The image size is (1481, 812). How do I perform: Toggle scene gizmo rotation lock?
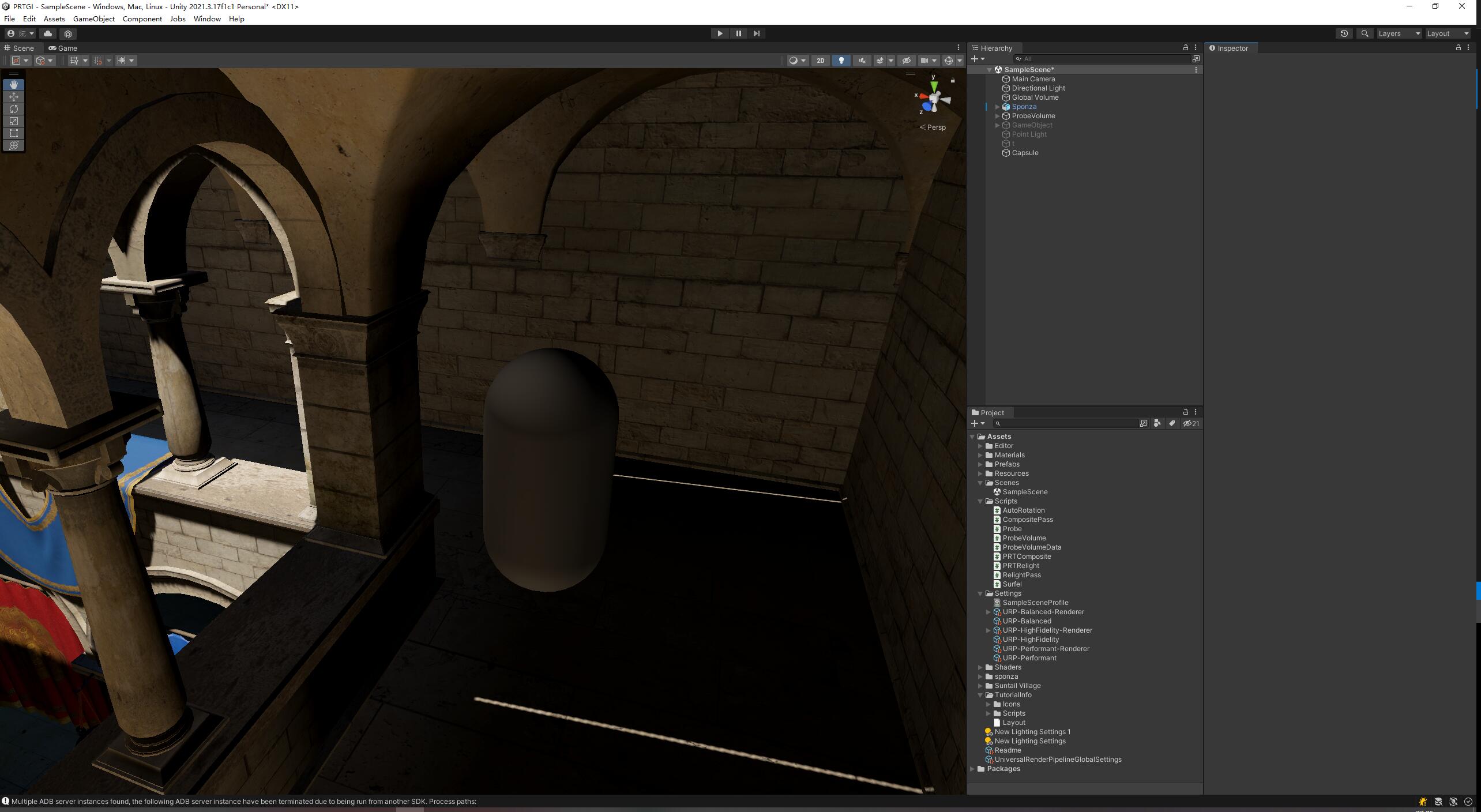pyautogui.click(x=953, y=80)
